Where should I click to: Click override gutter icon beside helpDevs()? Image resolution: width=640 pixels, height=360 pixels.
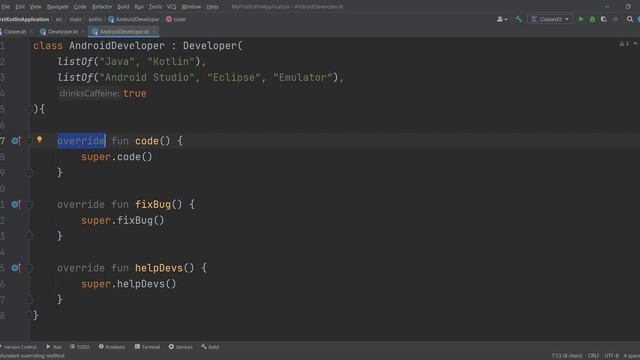(16, 268)
